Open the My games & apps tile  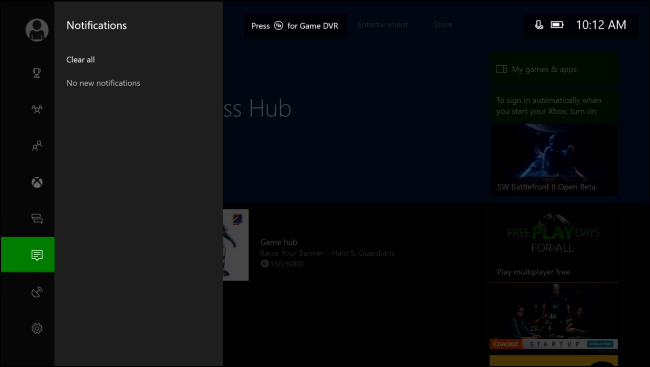tap(554, 69)
